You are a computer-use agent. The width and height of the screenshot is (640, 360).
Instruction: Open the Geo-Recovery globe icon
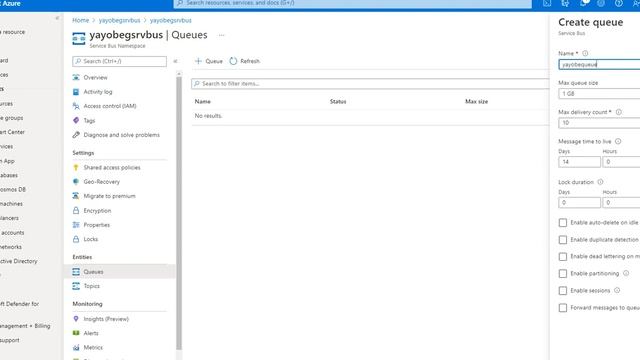[x=76, y=182]
